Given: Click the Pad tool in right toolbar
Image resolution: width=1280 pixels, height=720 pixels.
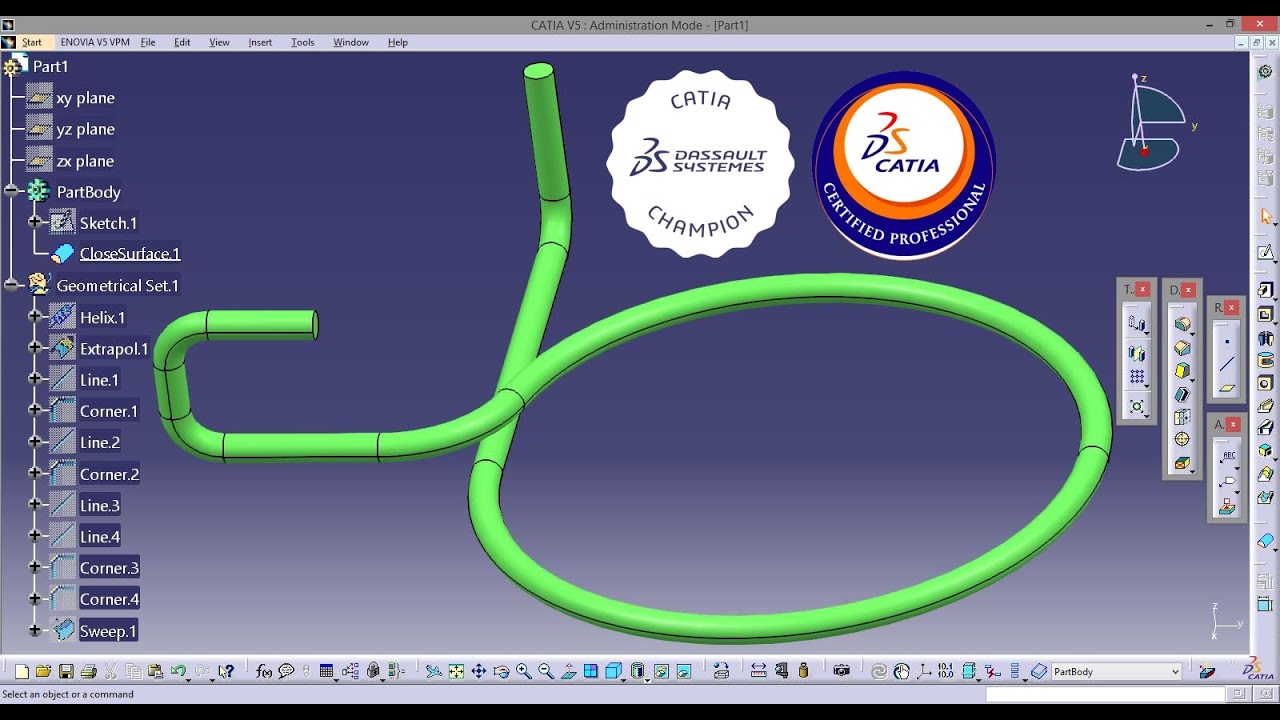Looking at the screenshot, I should (x=1265, y=289).
